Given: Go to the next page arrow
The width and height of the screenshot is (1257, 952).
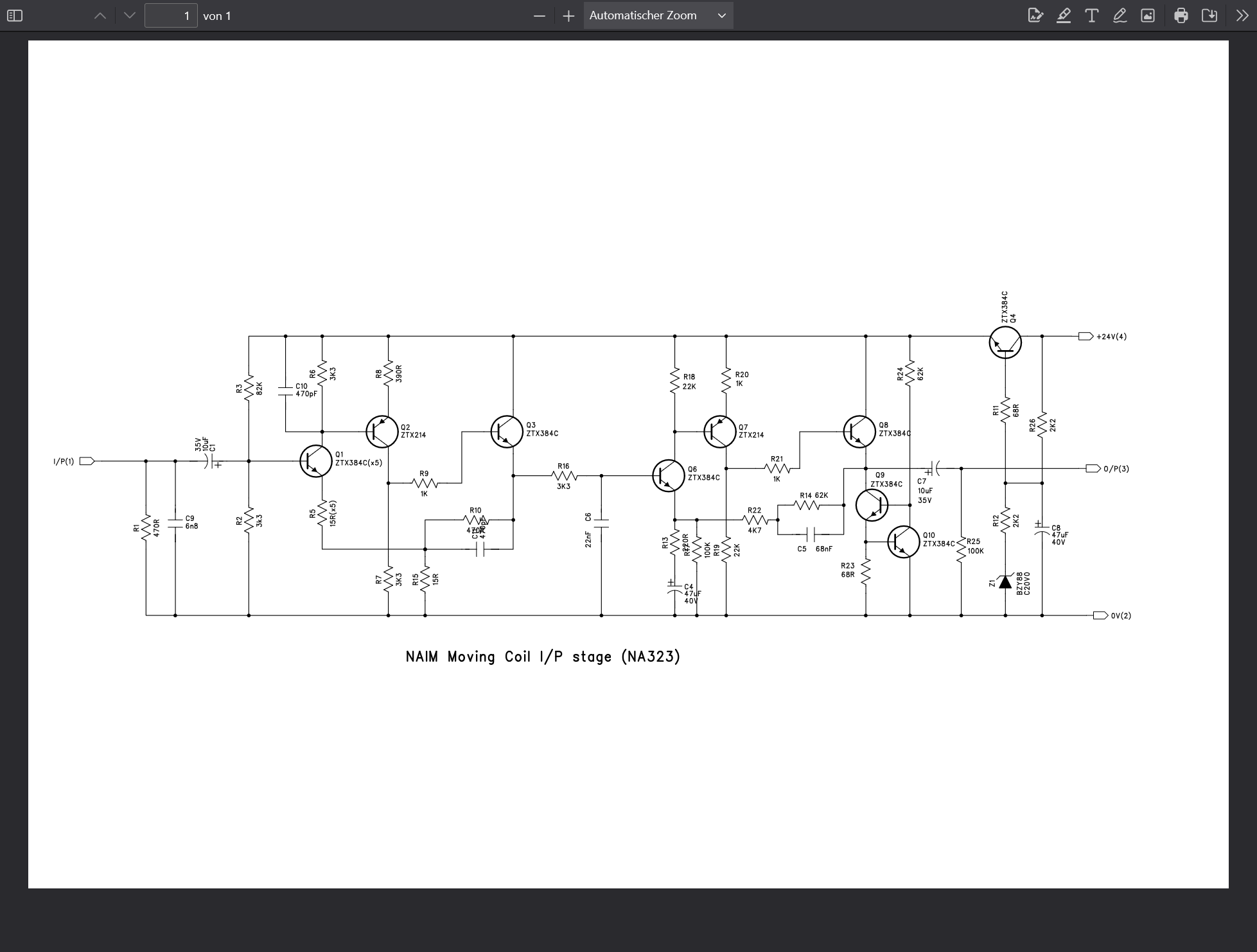Looking at the screenshot, I should 130,15.
